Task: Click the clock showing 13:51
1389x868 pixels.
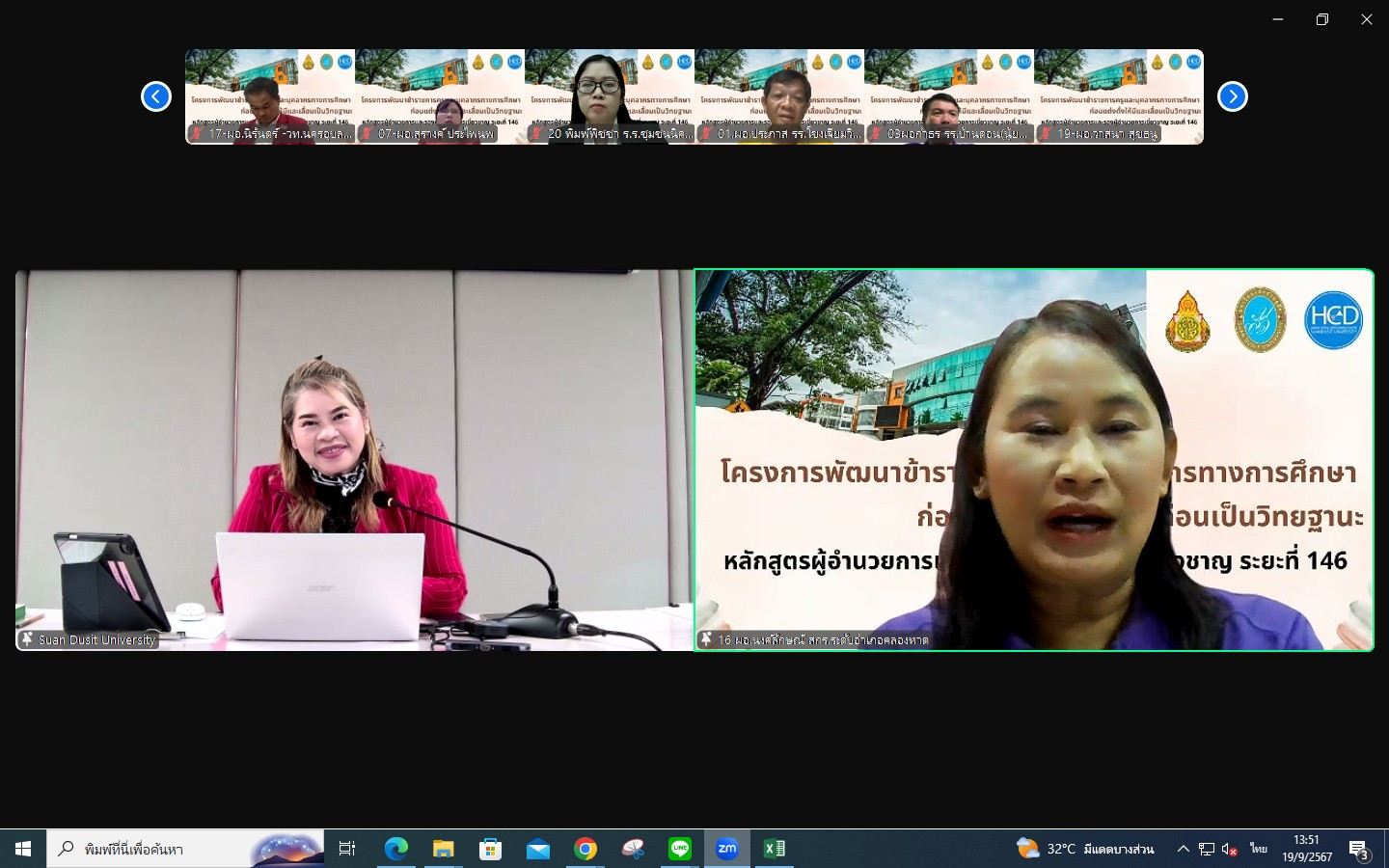Action: coord(1307,849)
